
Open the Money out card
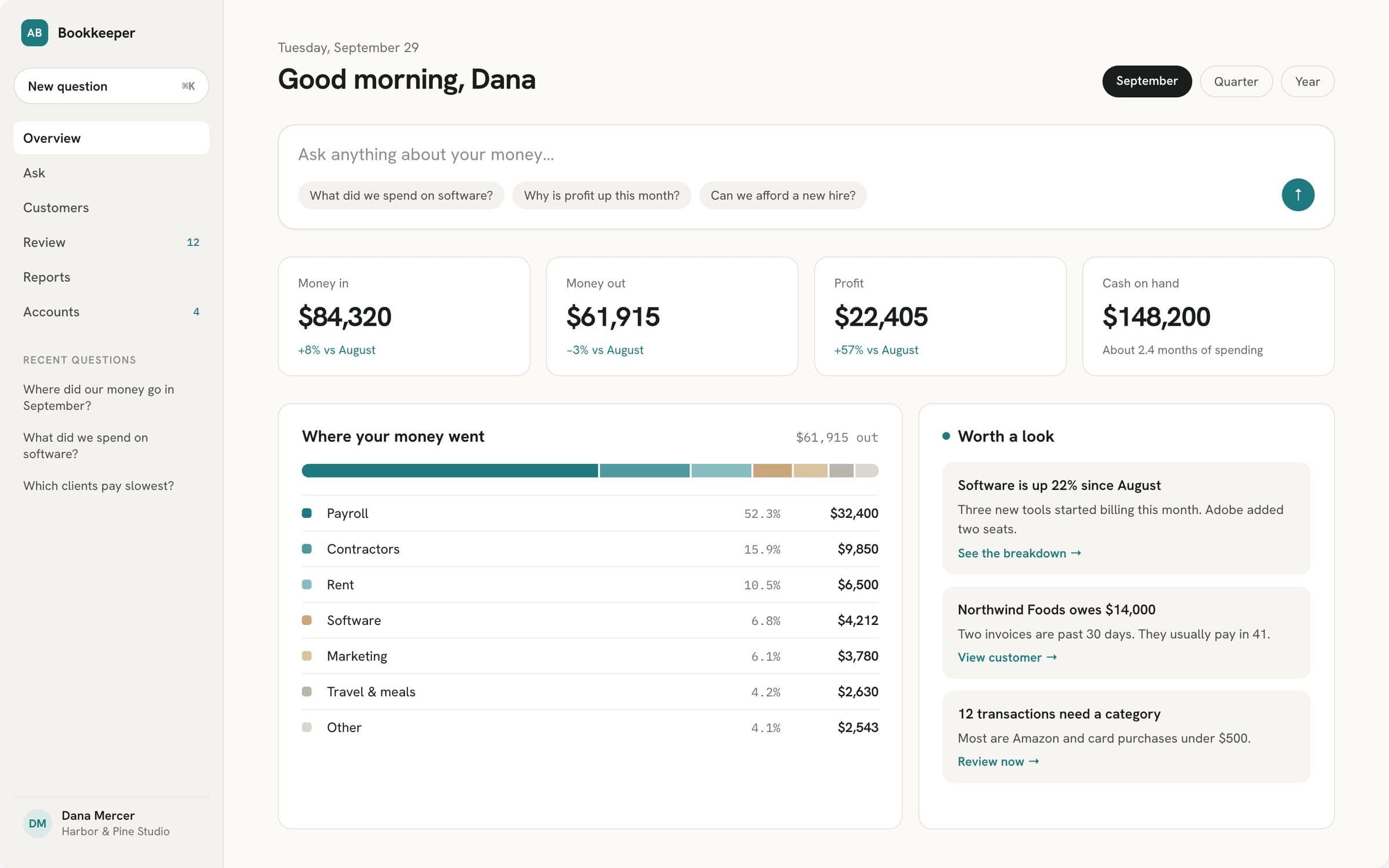point(672,316)
